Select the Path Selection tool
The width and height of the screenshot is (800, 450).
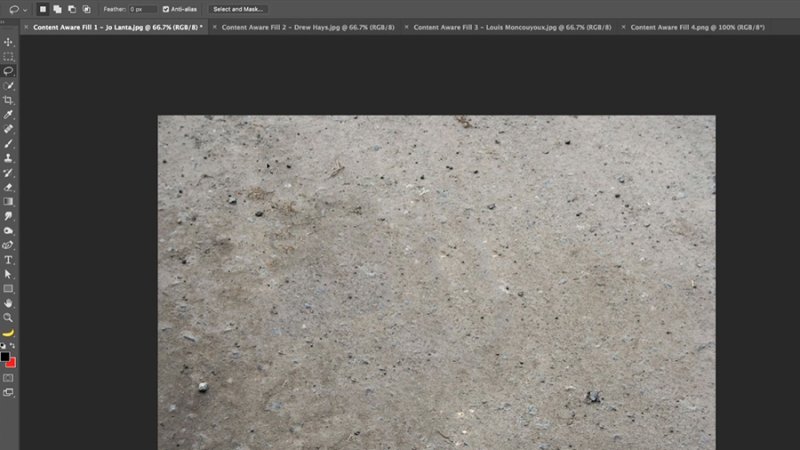[8, 274]
